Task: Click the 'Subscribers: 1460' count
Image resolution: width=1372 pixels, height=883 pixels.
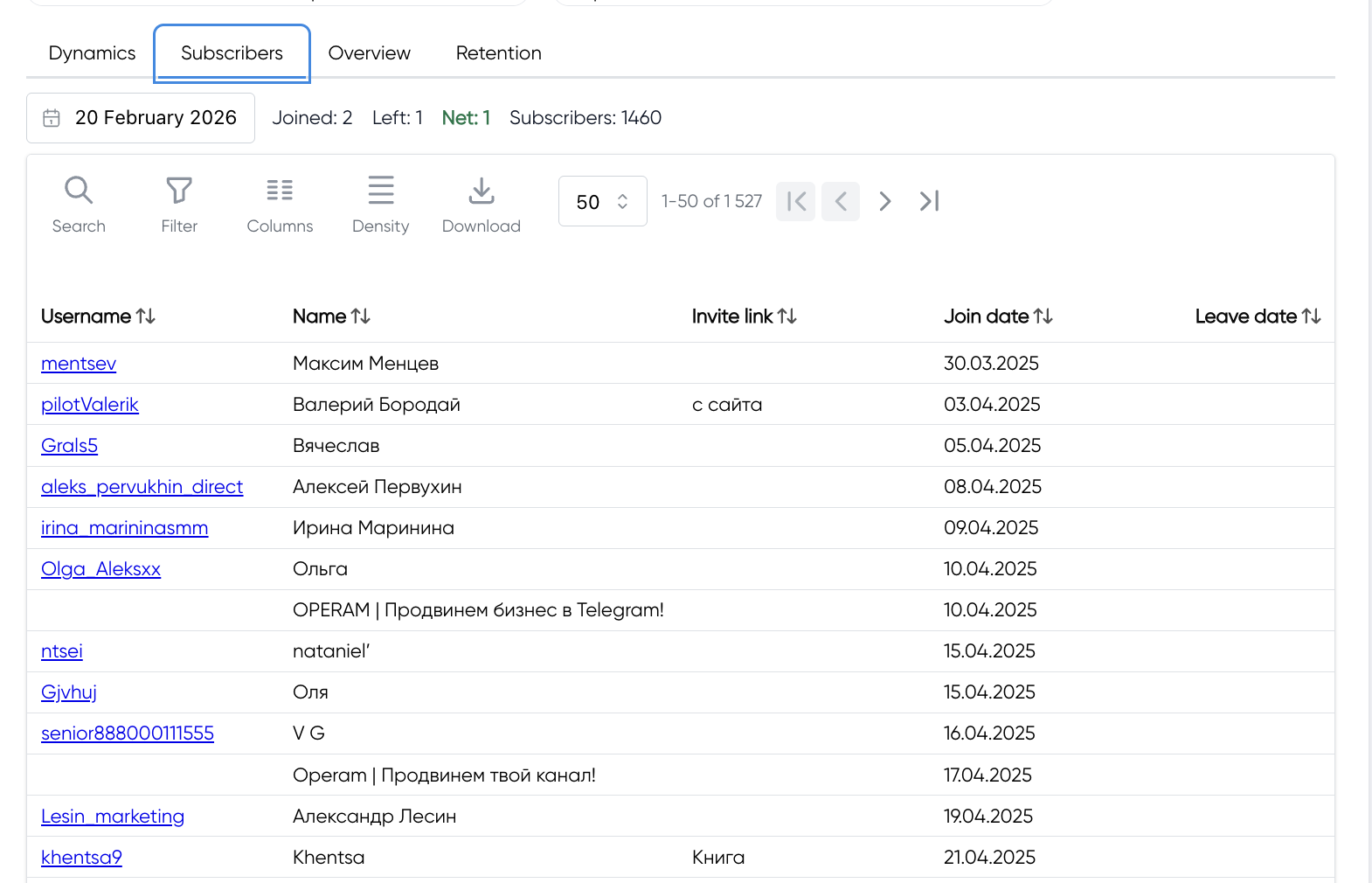Action: [586, 118]
